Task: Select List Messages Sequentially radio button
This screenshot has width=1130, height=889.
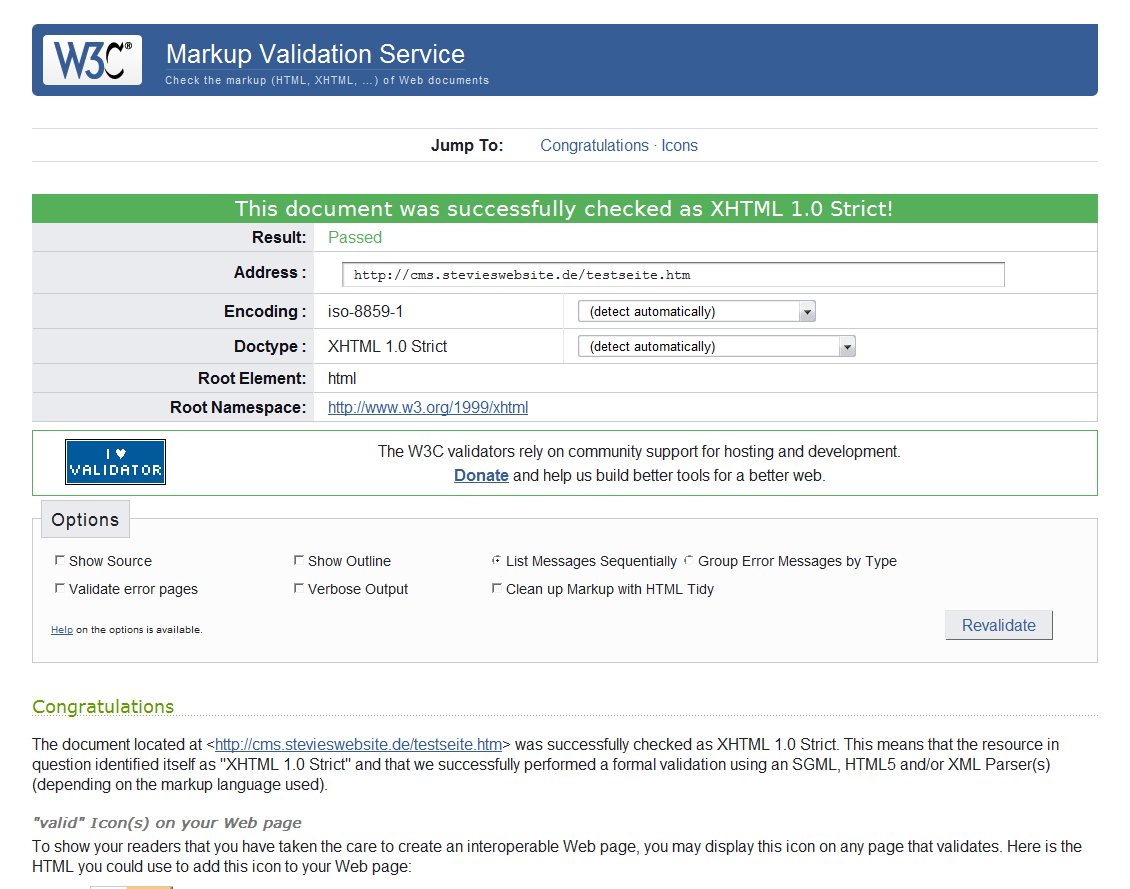Action: click(x=497, y=560)
